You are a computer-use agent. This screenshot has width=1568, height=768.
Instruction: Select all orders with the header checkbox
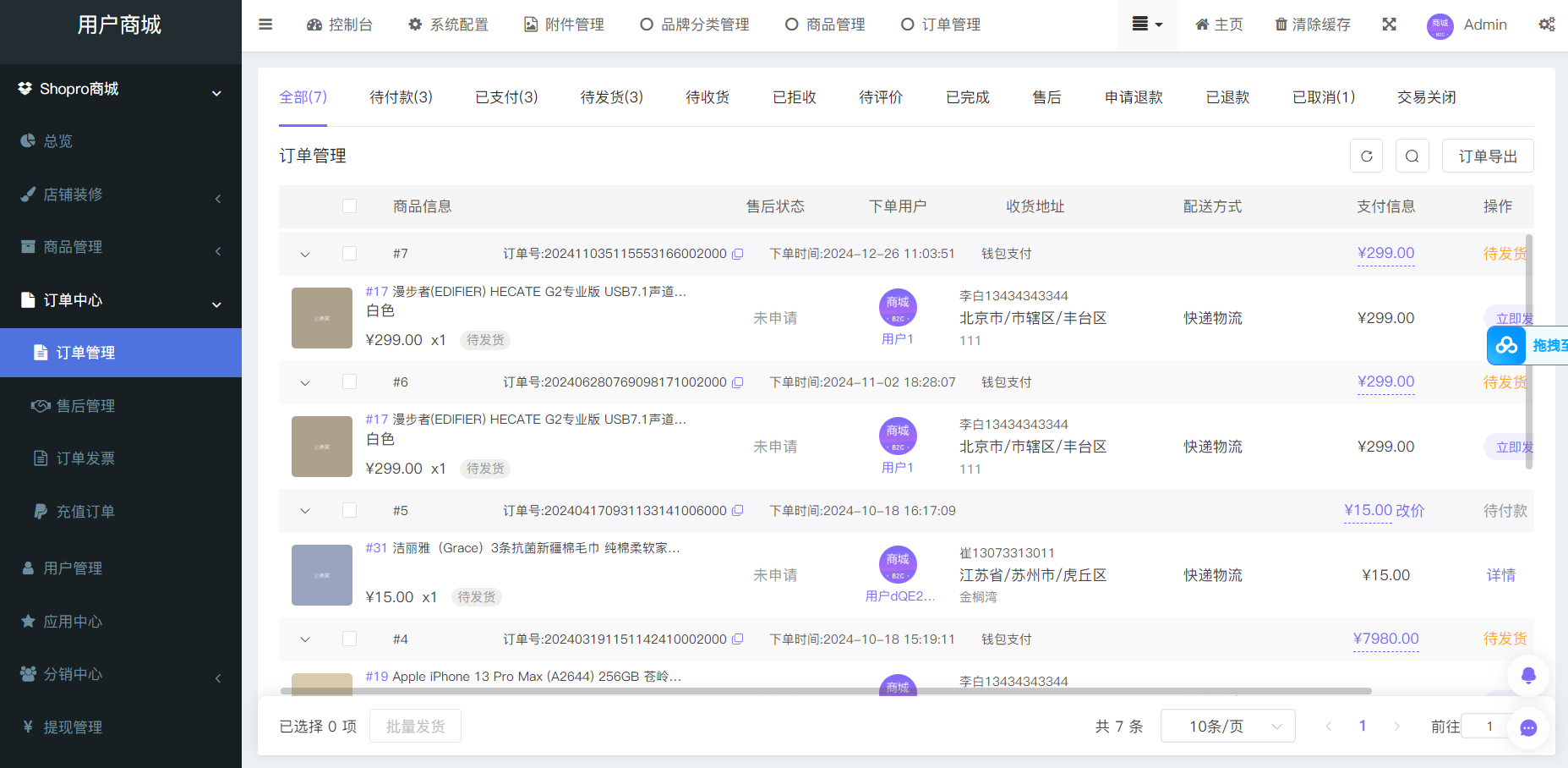(x=349, y=206)
